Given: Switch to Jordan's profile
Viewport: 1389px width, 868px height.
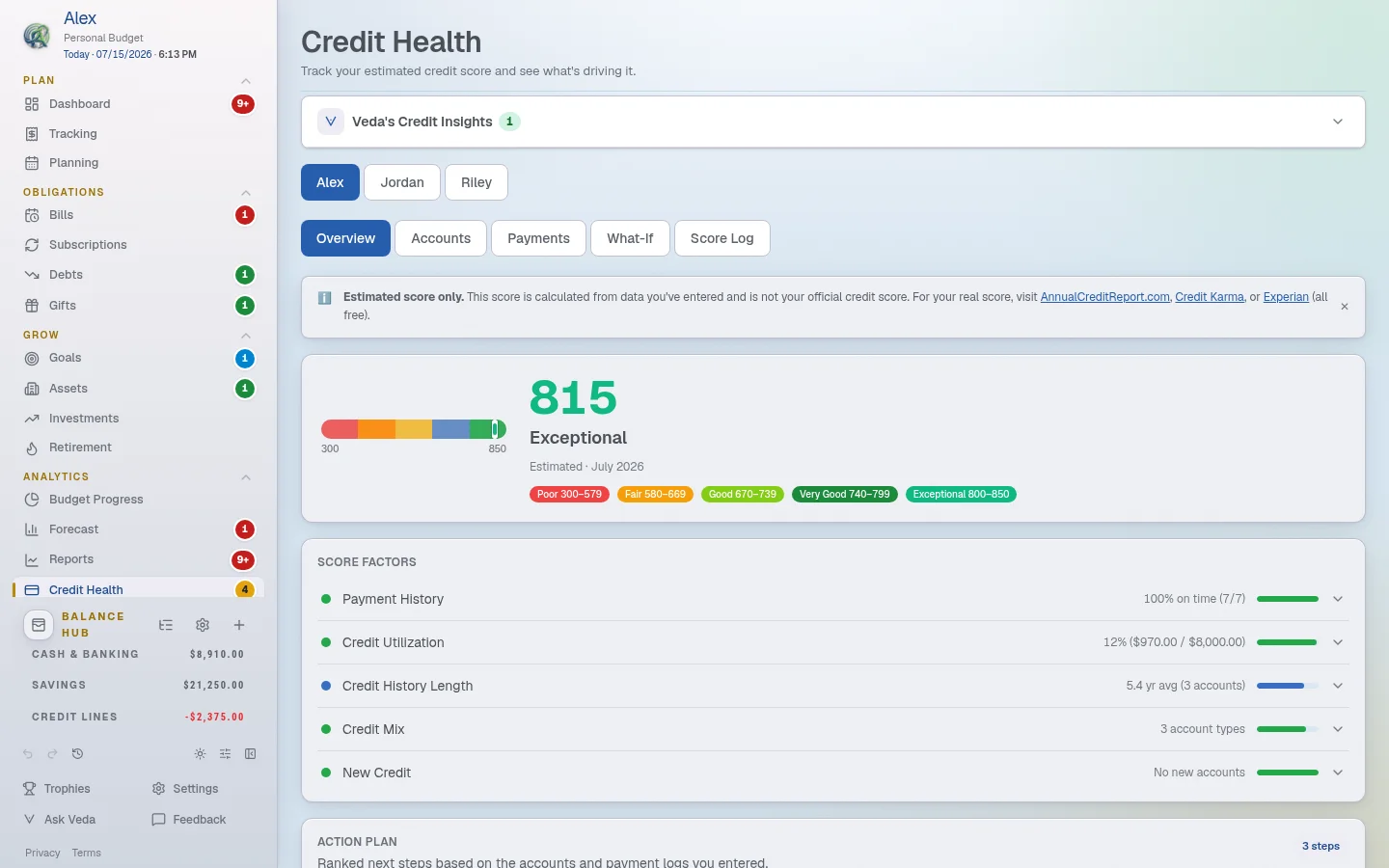Looking at the screenshot, I should [402, 182].
